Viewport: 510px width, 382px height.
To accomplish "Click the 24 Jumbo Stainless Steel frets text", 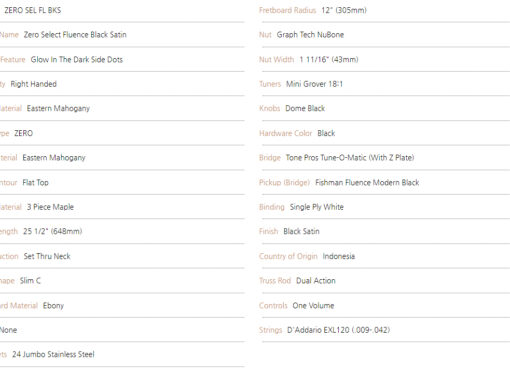I will (x=53, y=354).
